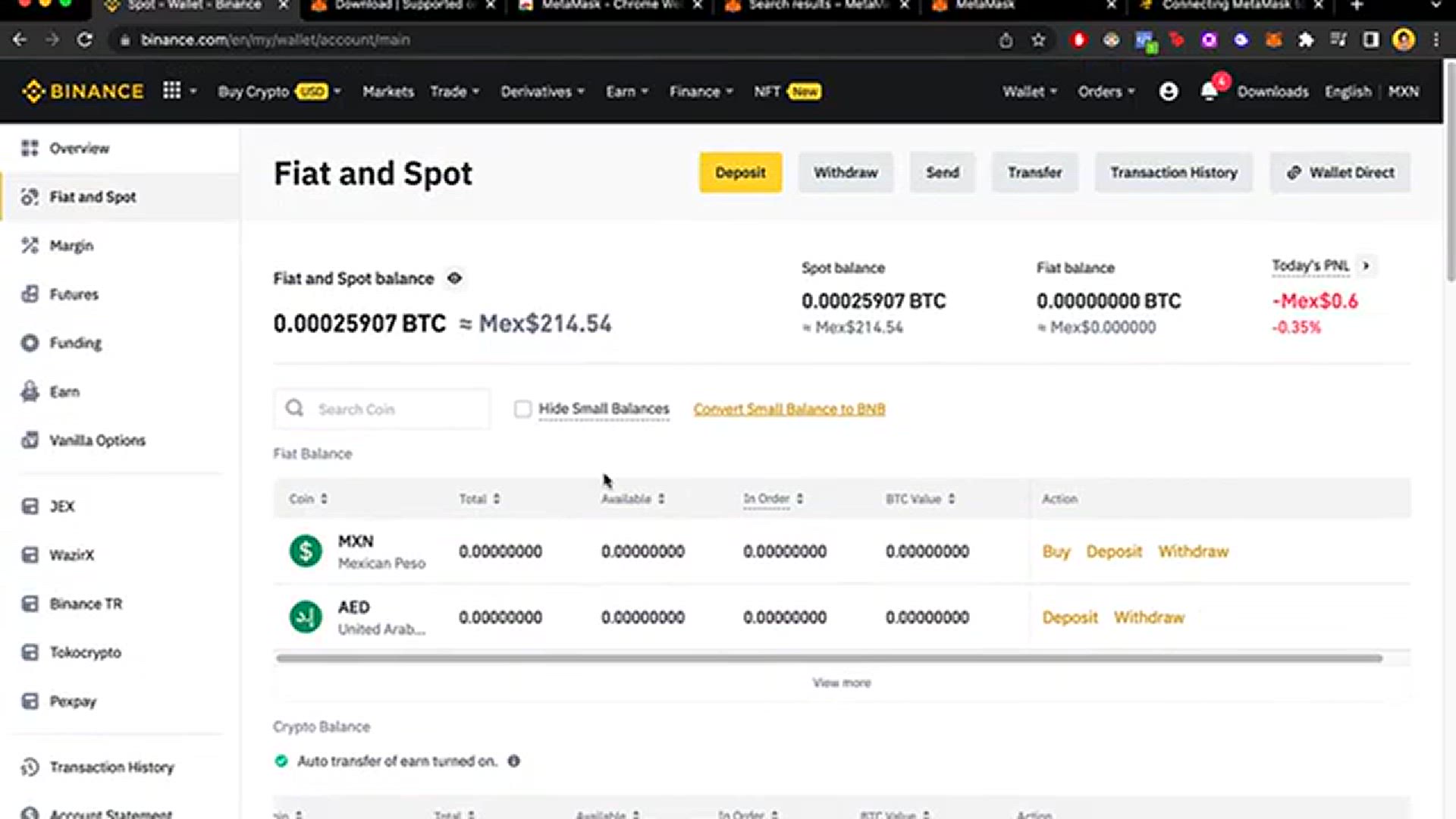Image resolution: width=1456 pixels, height=819 pixels.
Task: Sort by Total column
Action: point(479,499)
